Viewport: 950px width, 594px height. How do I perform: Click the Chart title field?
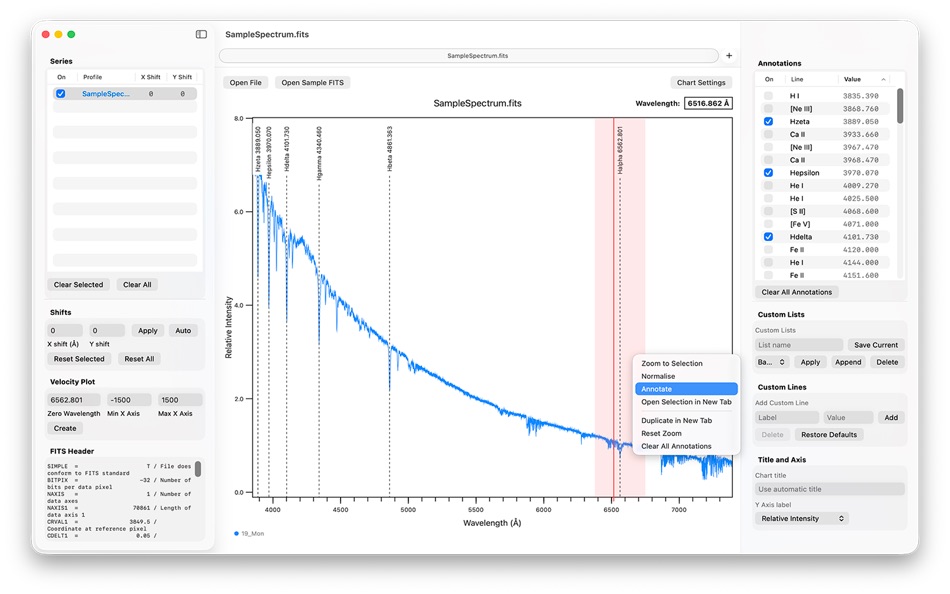[x=829, y=489]
